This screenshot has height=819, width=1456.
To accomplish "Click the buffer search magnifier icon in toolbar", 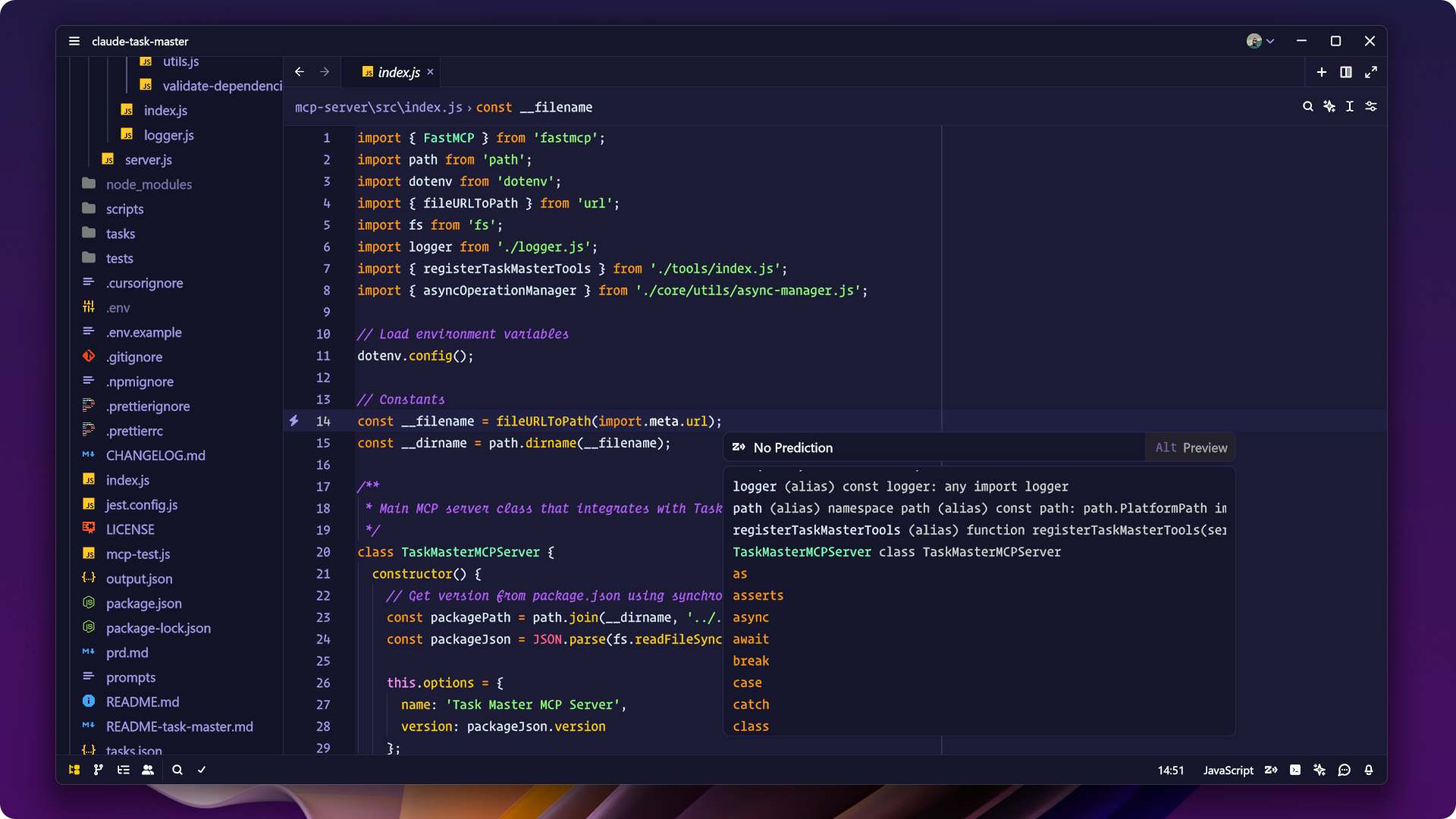I will point(1308,107).
